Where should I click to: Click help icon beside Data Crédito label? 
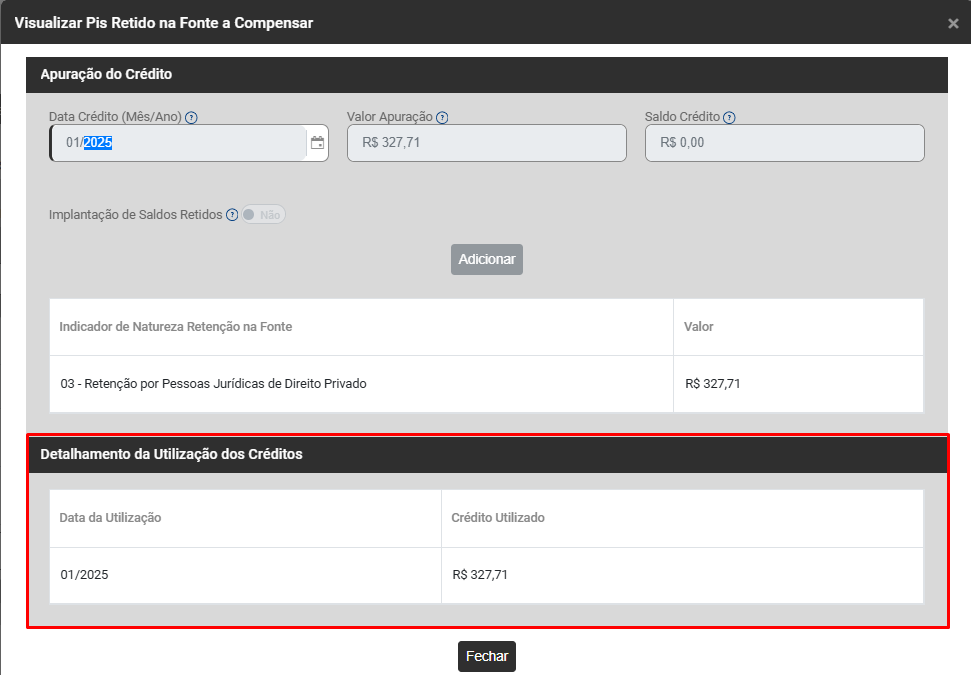click(x=192, y=117)
